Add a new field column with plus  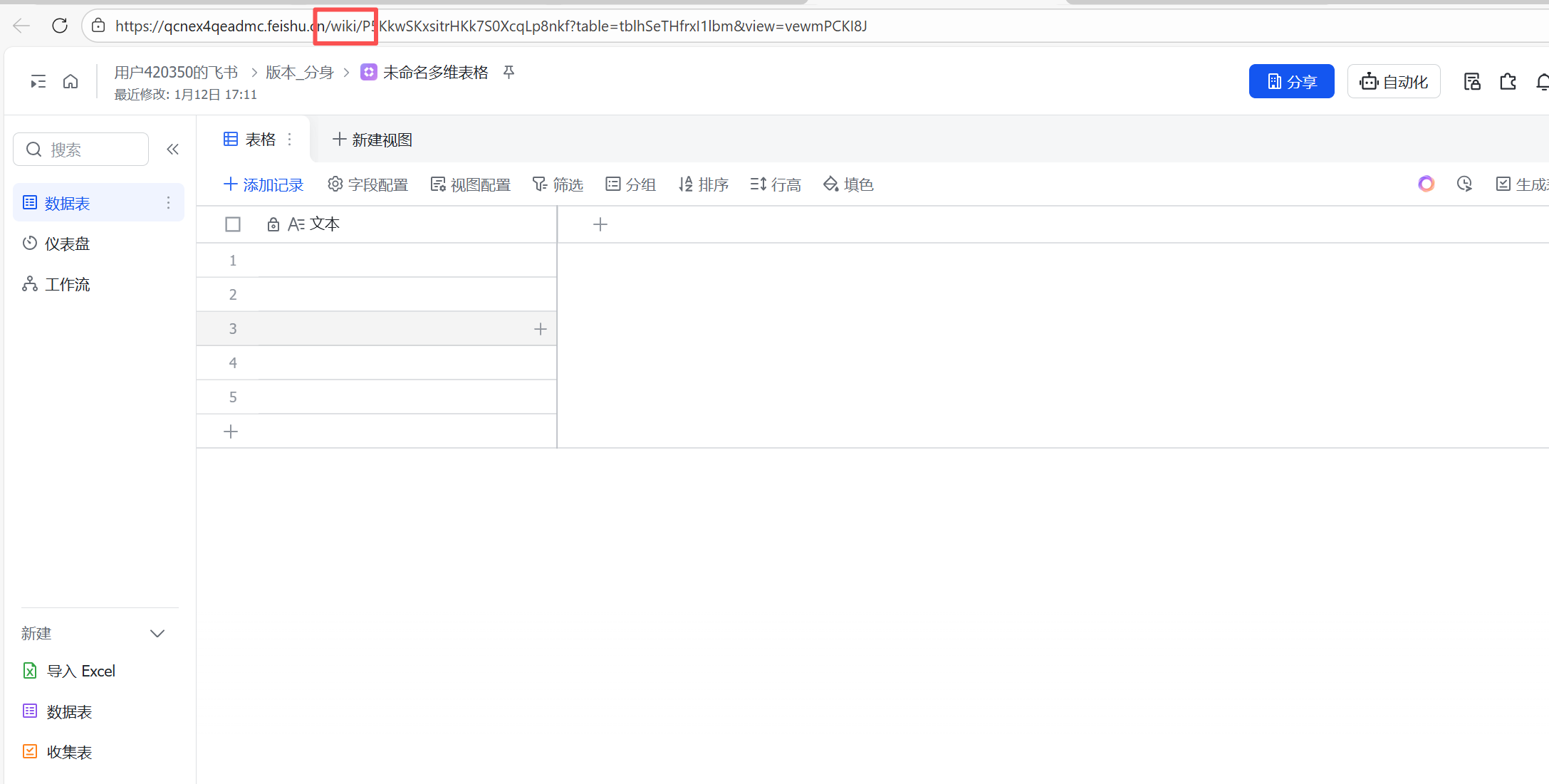[600, 225]
